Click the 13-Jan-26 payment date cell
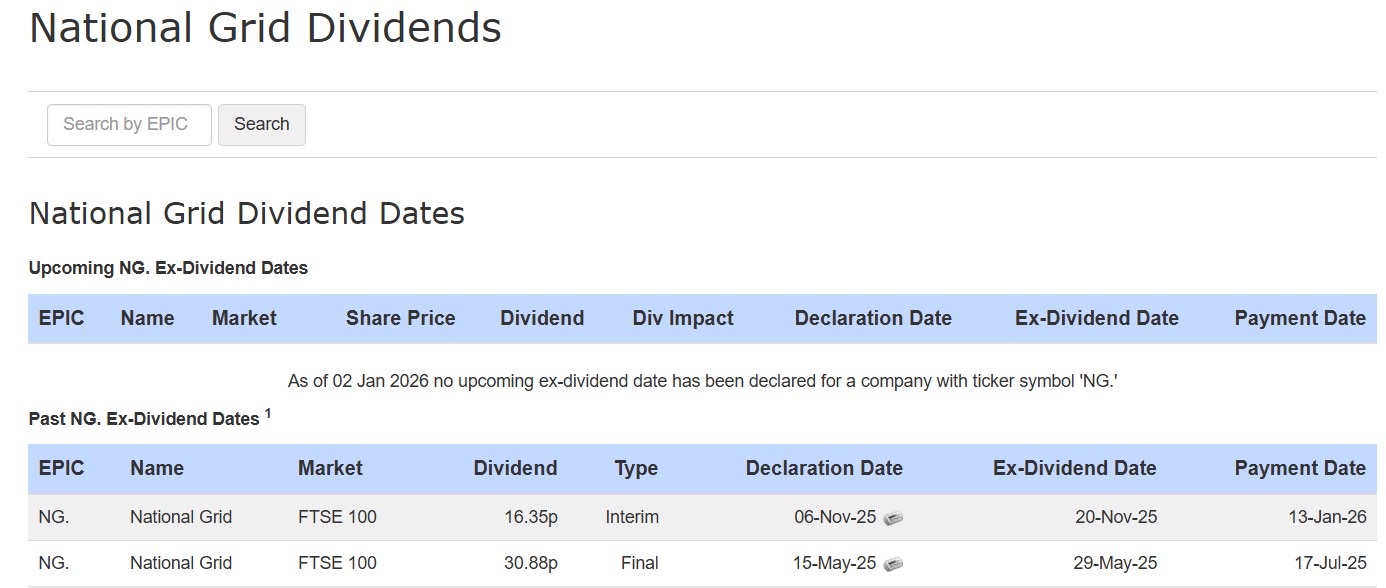This screenshot has width=1386, height=588. [x=1328, y=518]
